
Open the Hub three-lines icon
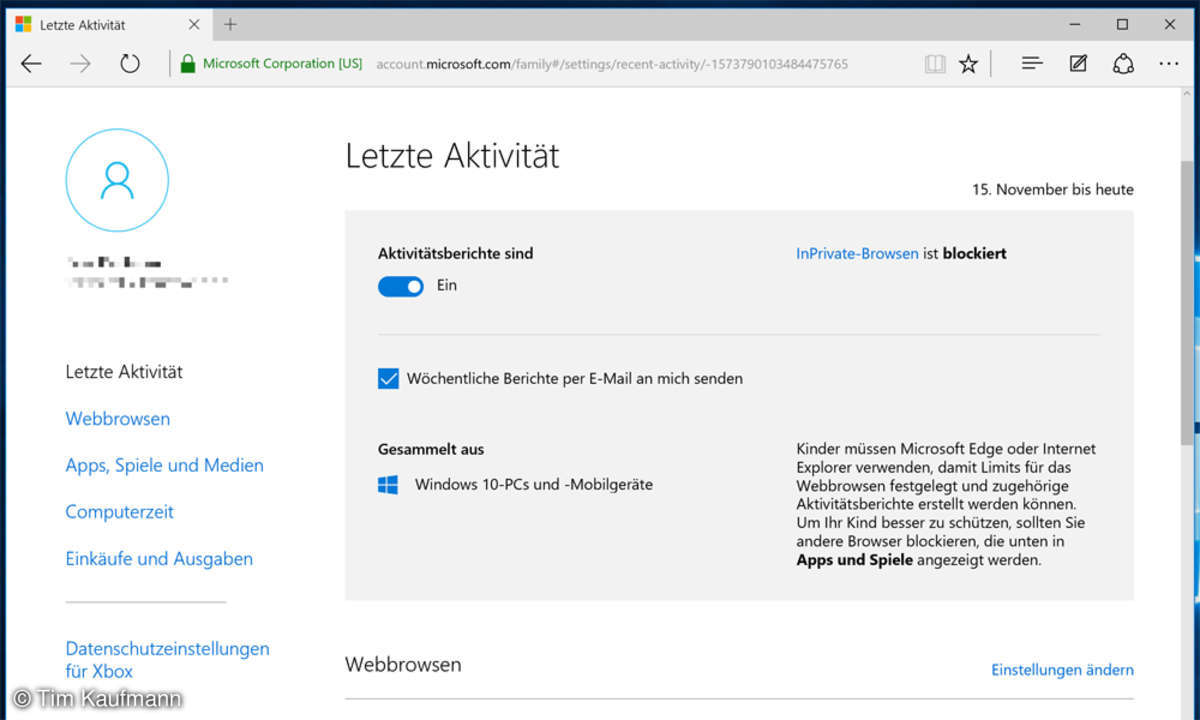(1032, 64)
